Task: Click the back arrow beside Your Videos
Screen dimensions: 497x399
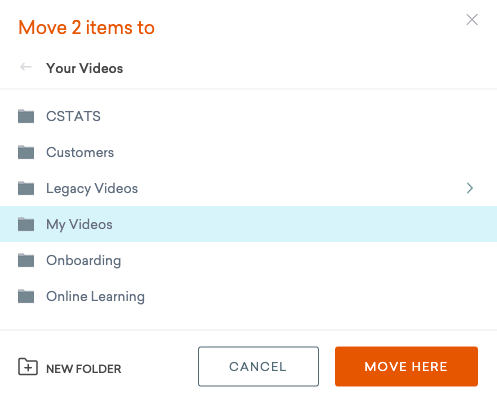Action: (26, 67)
